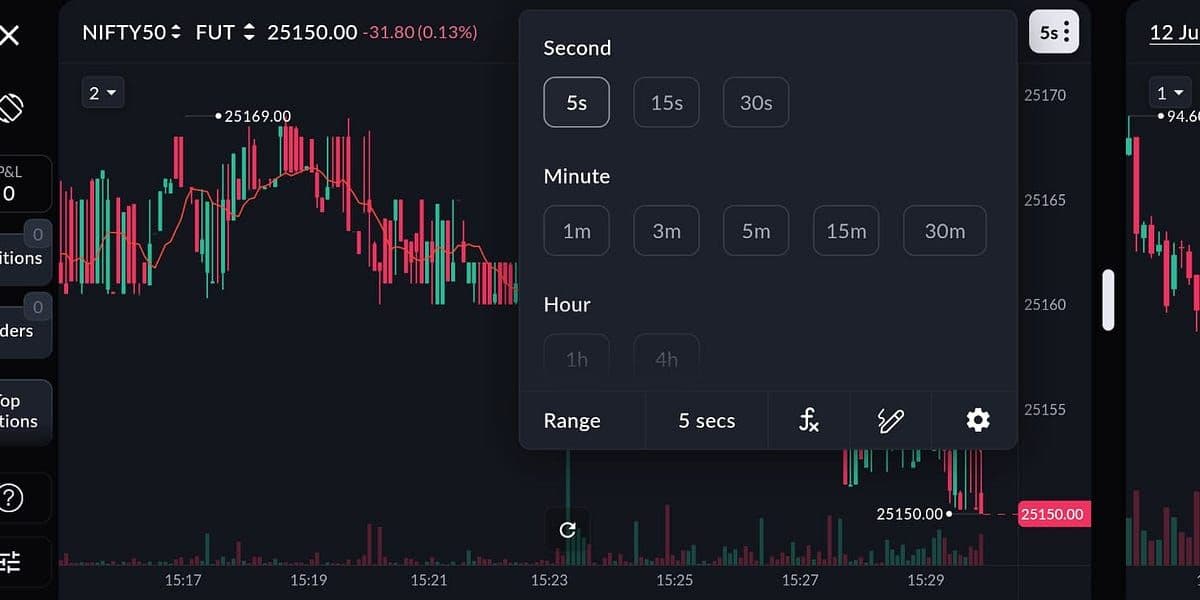Choose the 5 secs option

[x=706, y=421]
